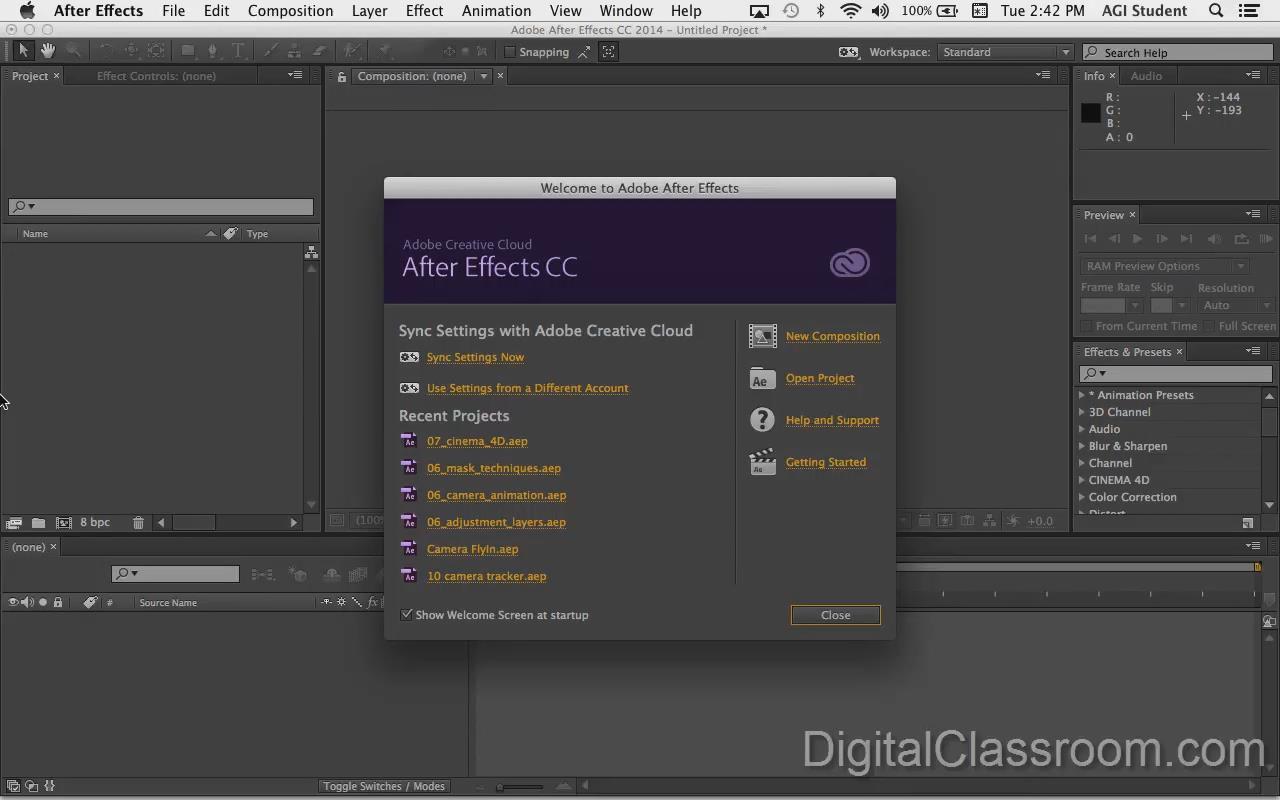Open recent project Camera FlyIn.aep
The width and height of the screenshot is (1280, 800).
coord(472,549)
